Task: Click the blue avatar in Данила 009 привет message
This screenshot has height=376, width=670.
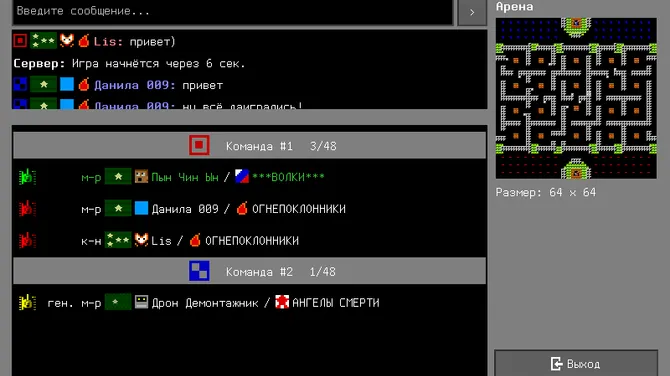Action: pos(67,84)
